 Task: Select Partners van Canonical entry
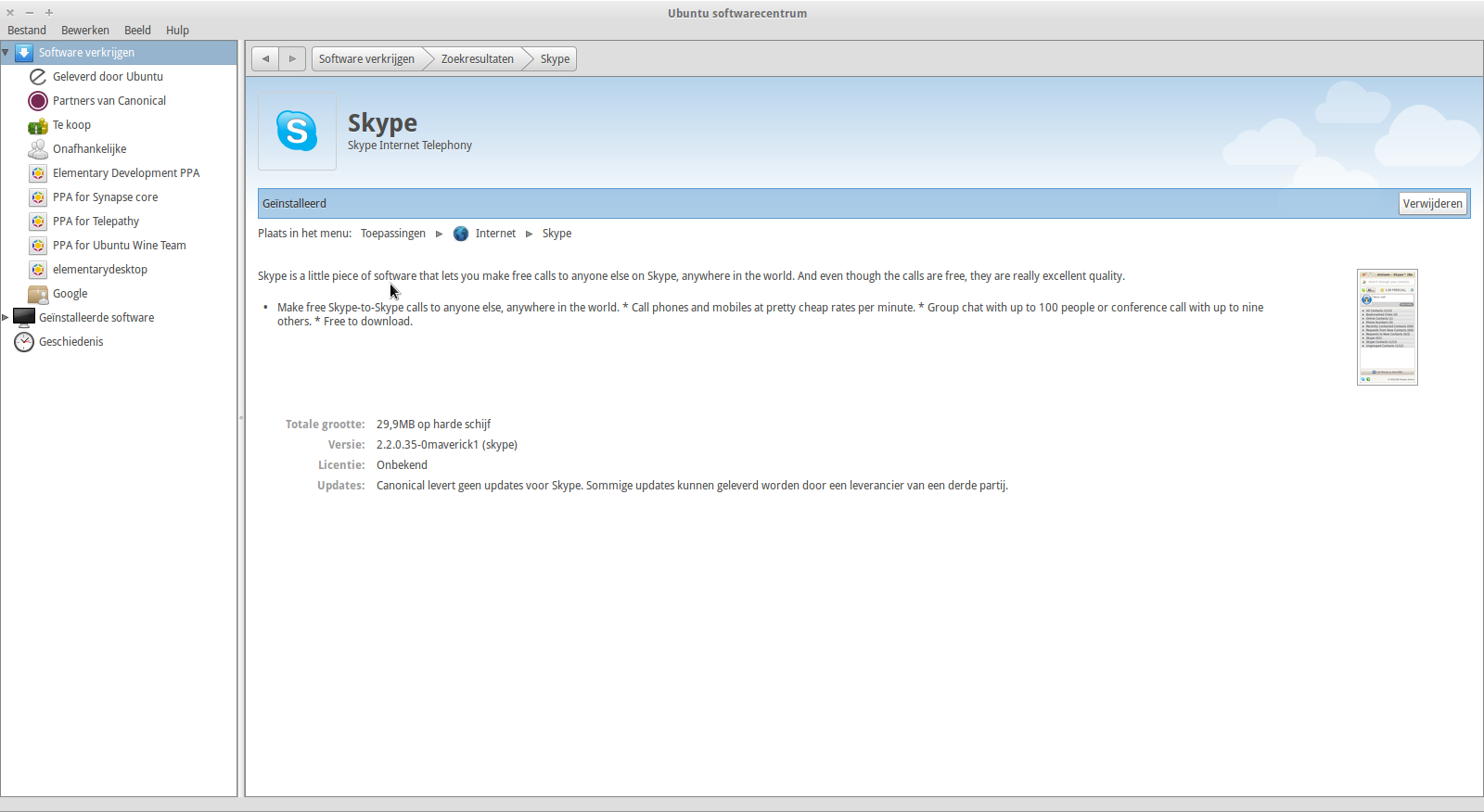(x=109, y=101)
